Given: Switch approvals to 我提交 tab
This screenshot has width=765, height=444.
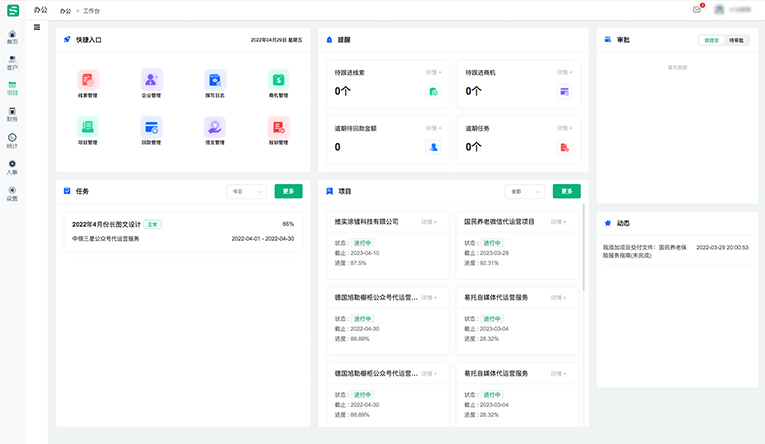Looking at the screenshot, I should (x=711, y=40).
